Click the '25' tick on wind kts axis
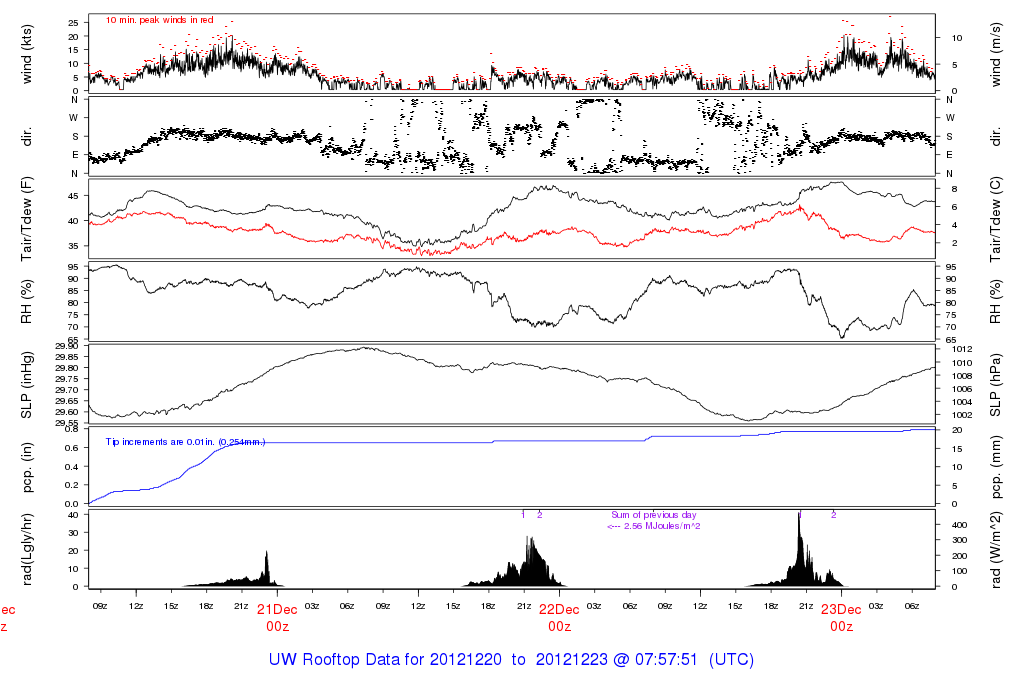The image size is (1024, 700). pyautogui.click(x=74, y=23)
